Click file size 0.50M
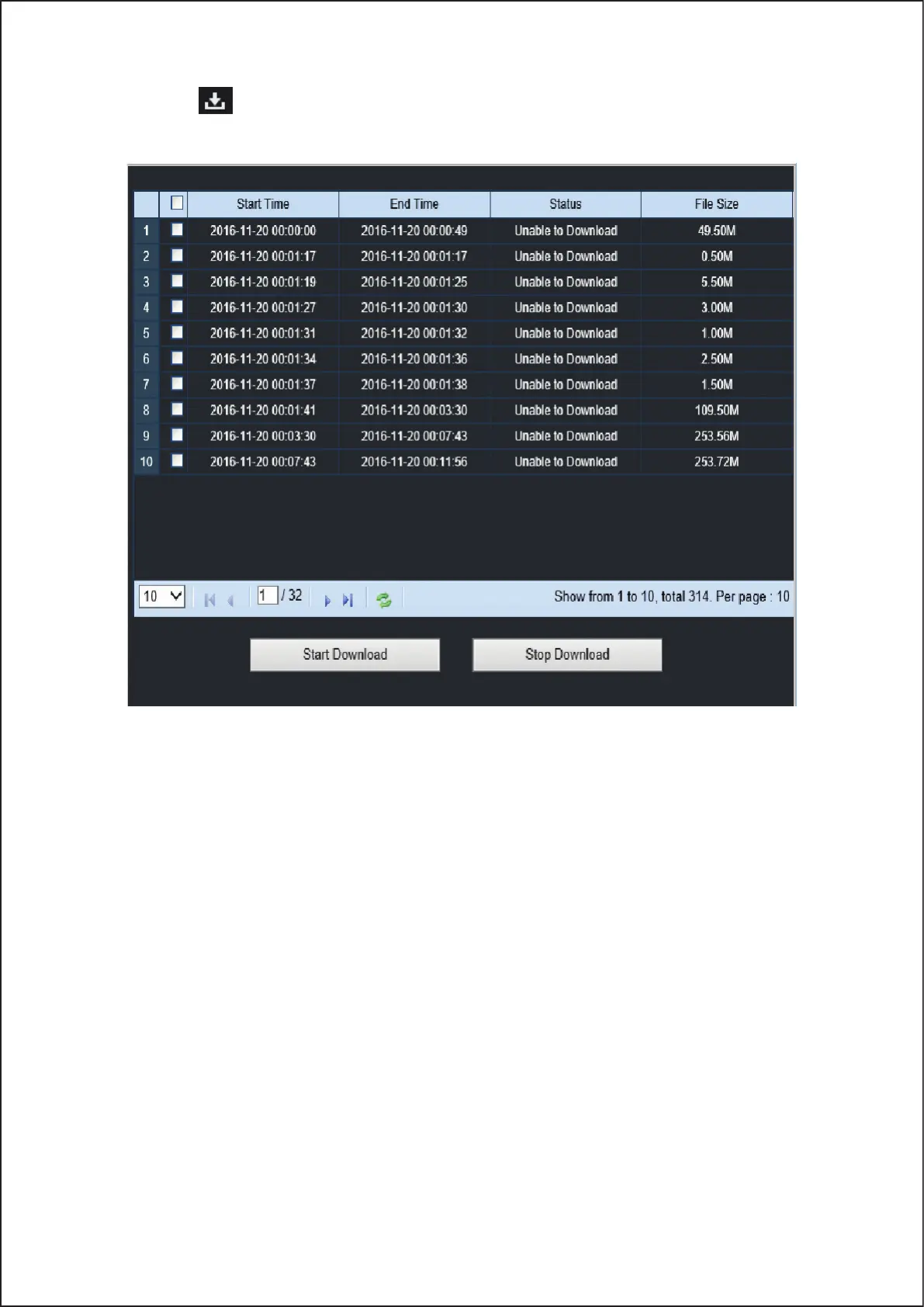The width and height of the screenshot is (924, 1307). click(717, 256)
